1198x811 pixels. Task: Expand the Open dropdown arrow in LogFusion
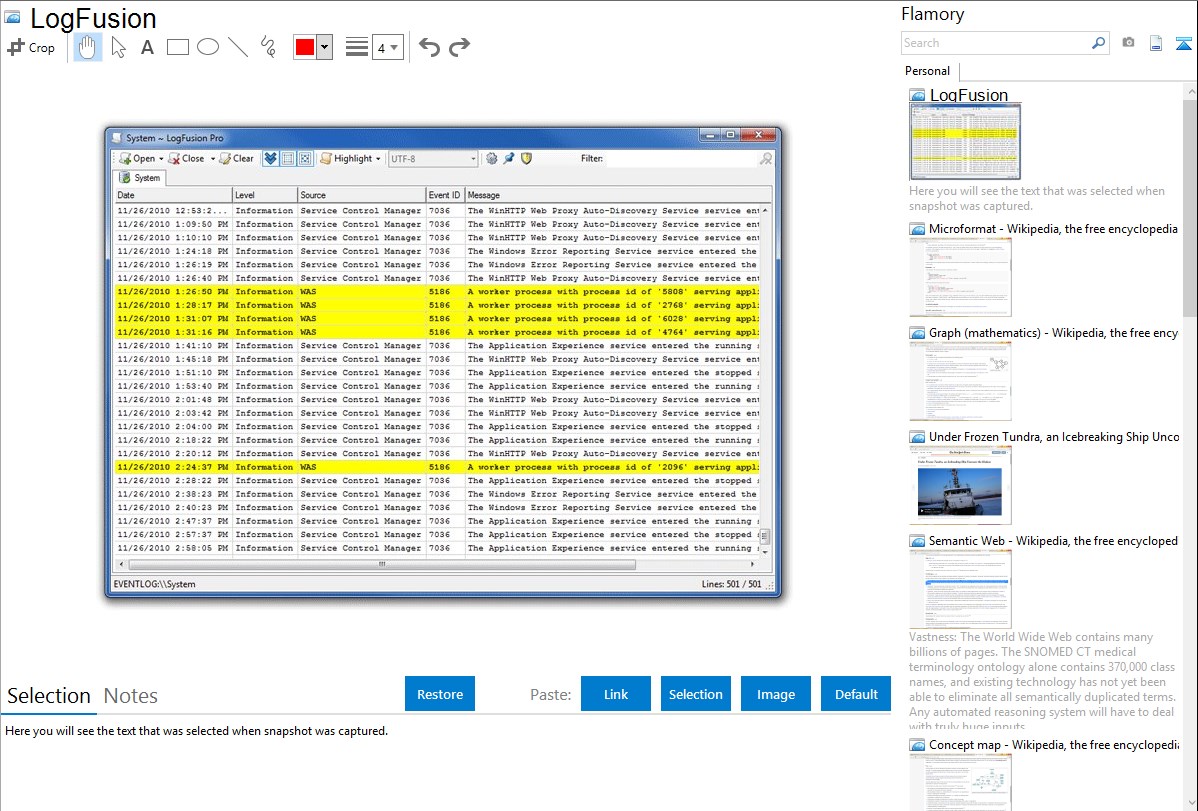point(161,159)
